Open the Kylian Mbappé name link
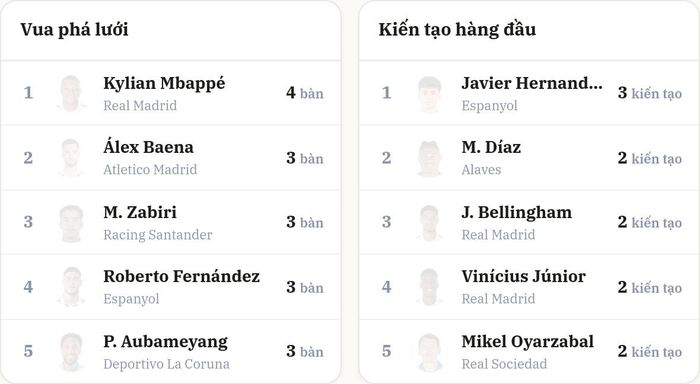The height and width of the screenshot is (384, 700). pos(164,83)
